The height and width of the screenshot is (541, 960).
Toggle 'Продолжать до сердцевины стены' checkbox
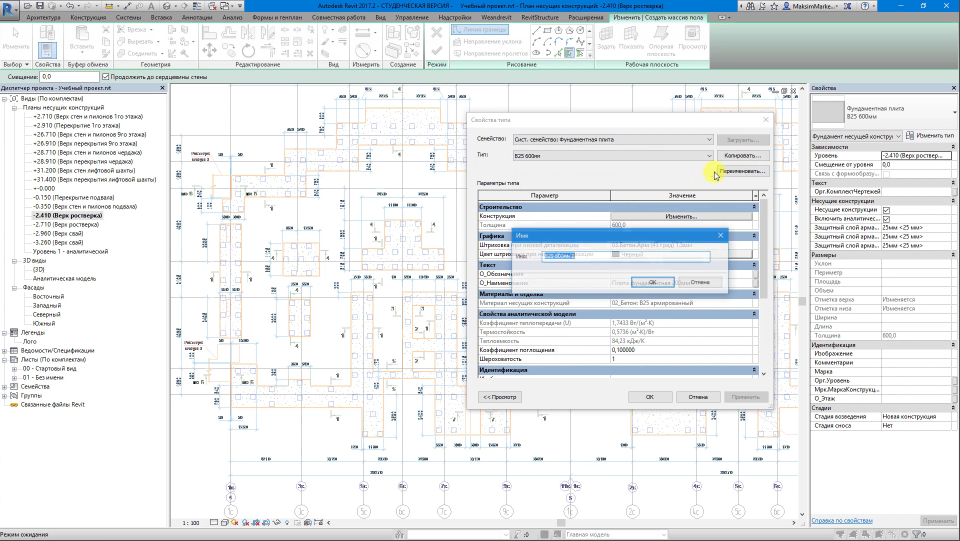coord(105,76)
